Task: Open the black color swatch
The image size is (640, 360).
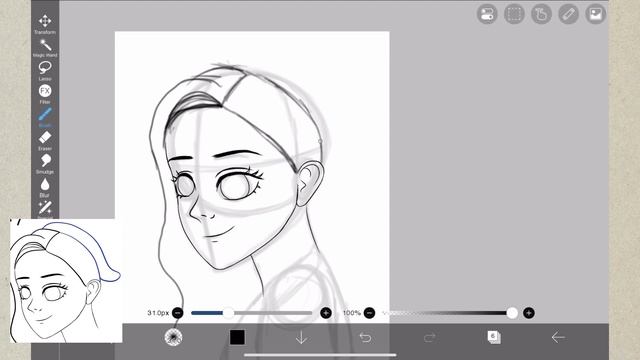Action: (237, 338)
